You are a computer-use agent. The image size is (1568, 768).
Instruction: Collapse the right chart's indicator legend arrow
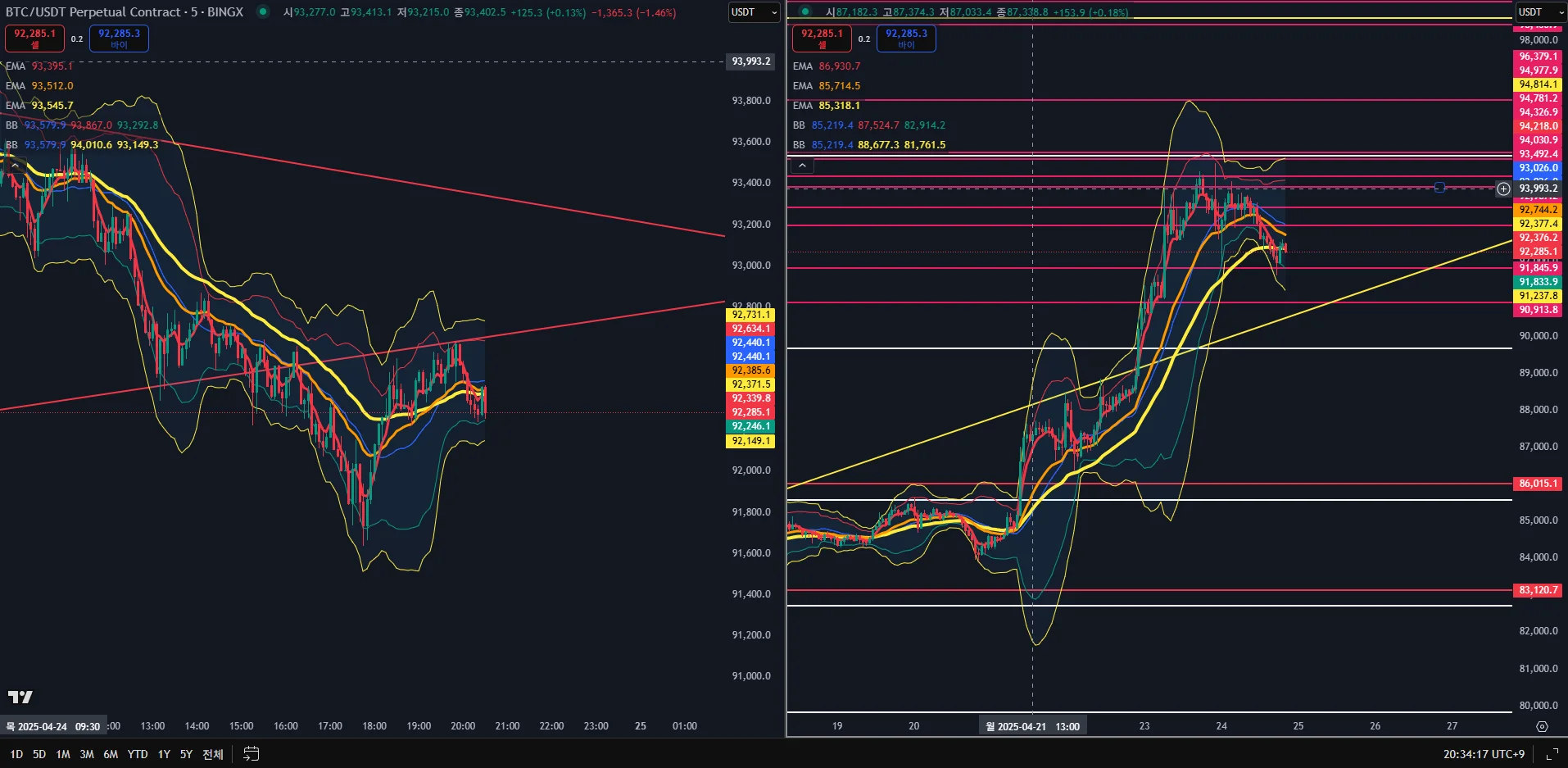pos(802,166)
